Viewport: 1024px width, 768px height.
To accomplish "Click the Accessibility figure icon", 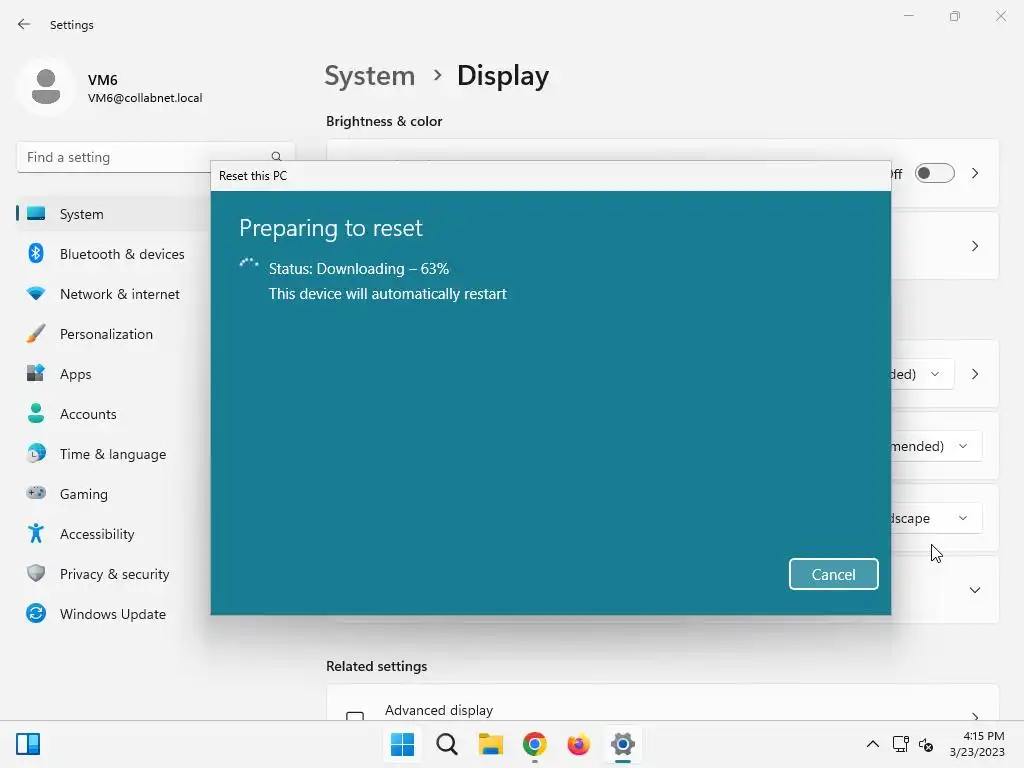I will click(x=36, y=533).
